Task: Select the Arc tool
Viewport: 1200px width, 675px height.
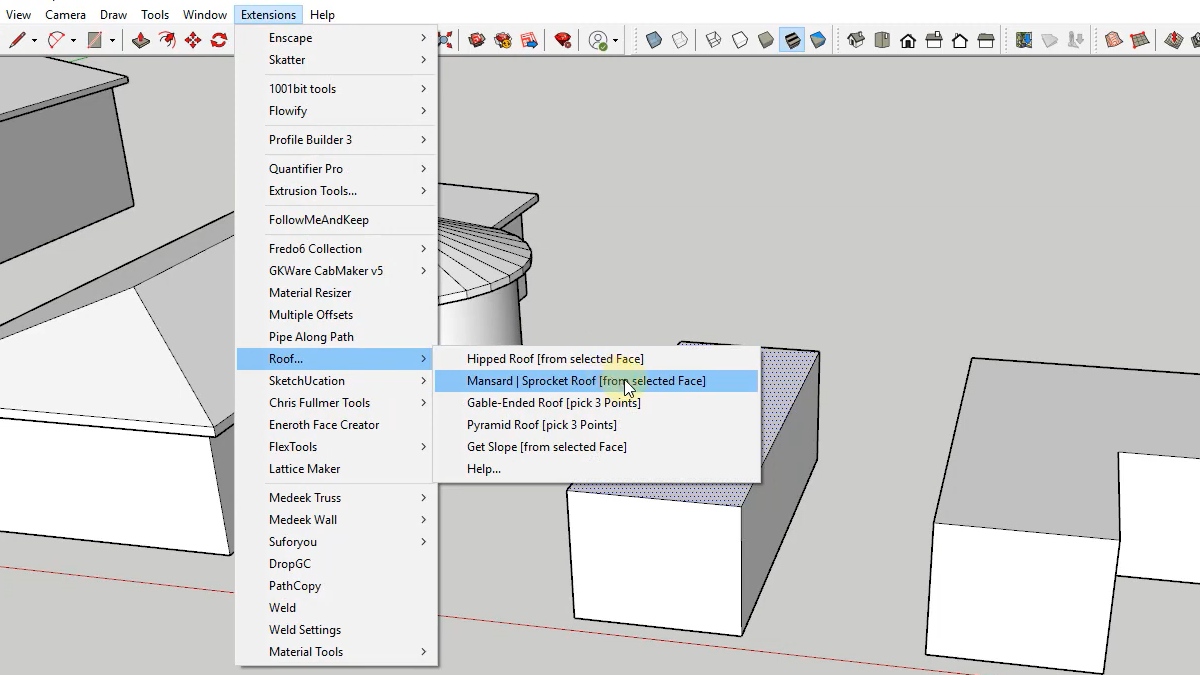Action: tap(57, 40)
